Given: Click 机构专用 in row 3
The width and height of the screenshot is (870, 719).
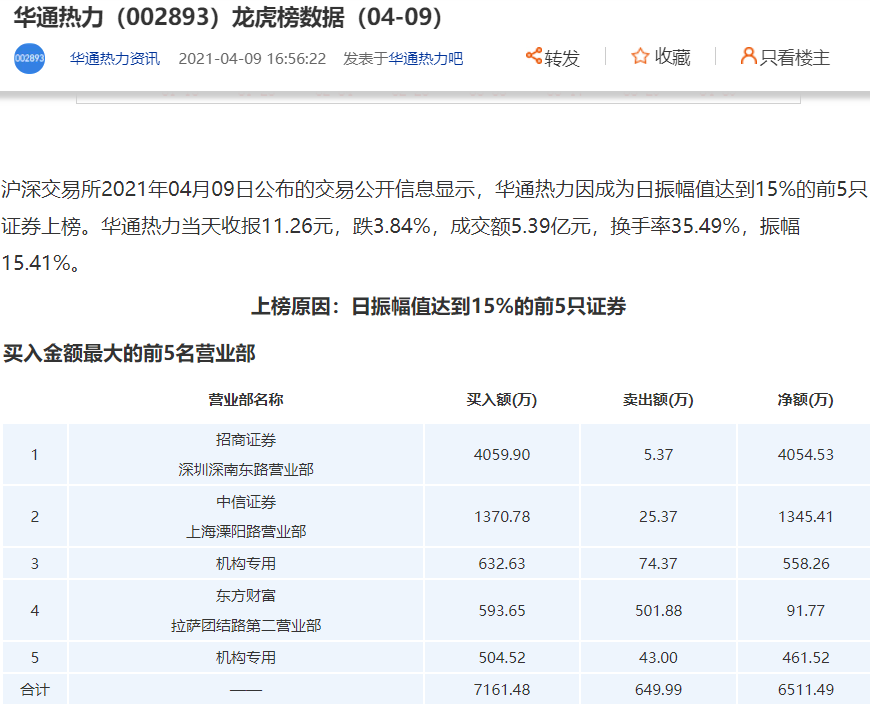Looking at the screenshot, I should (246, 564).
